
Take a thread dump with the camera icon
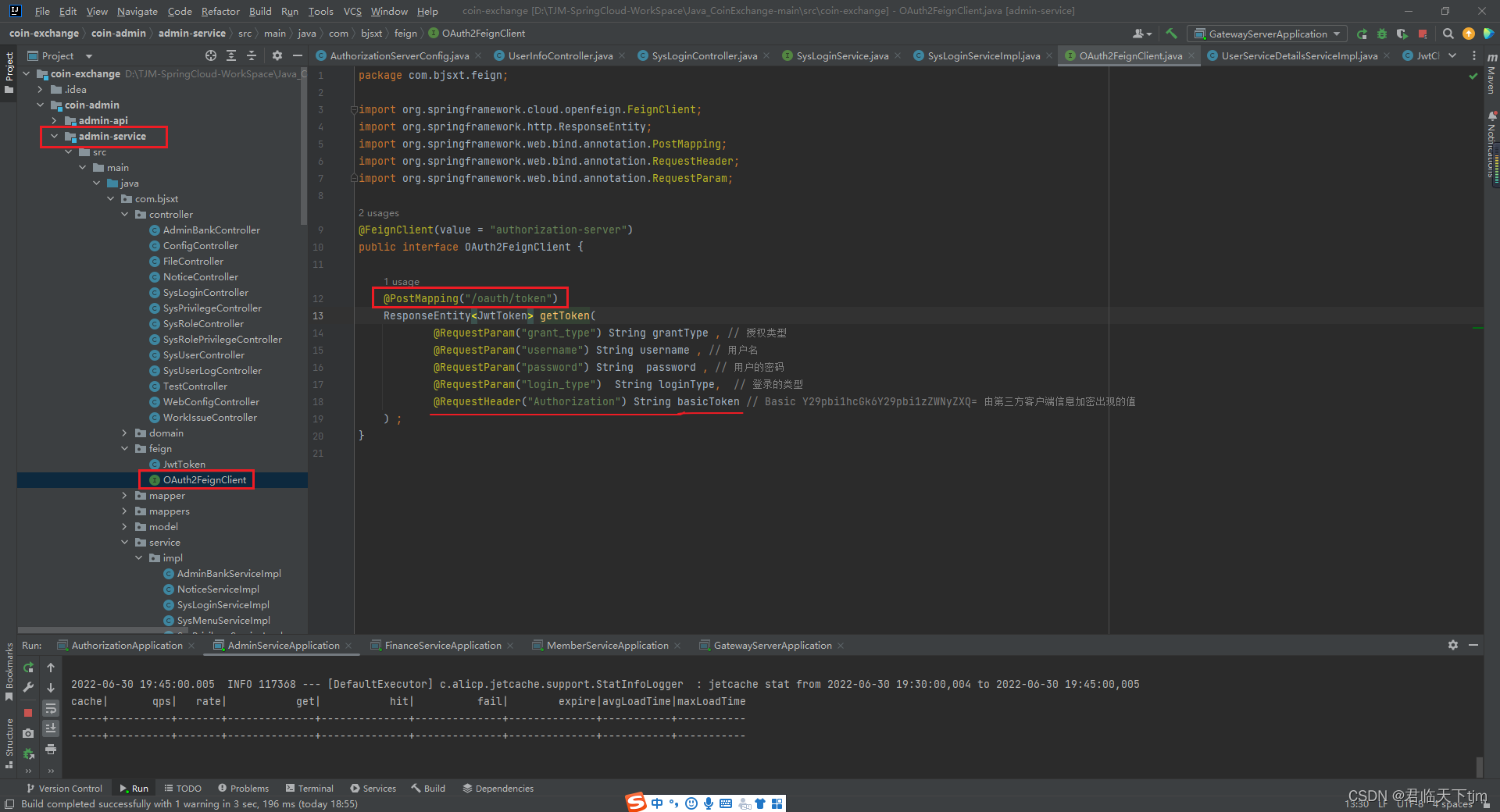28,733
